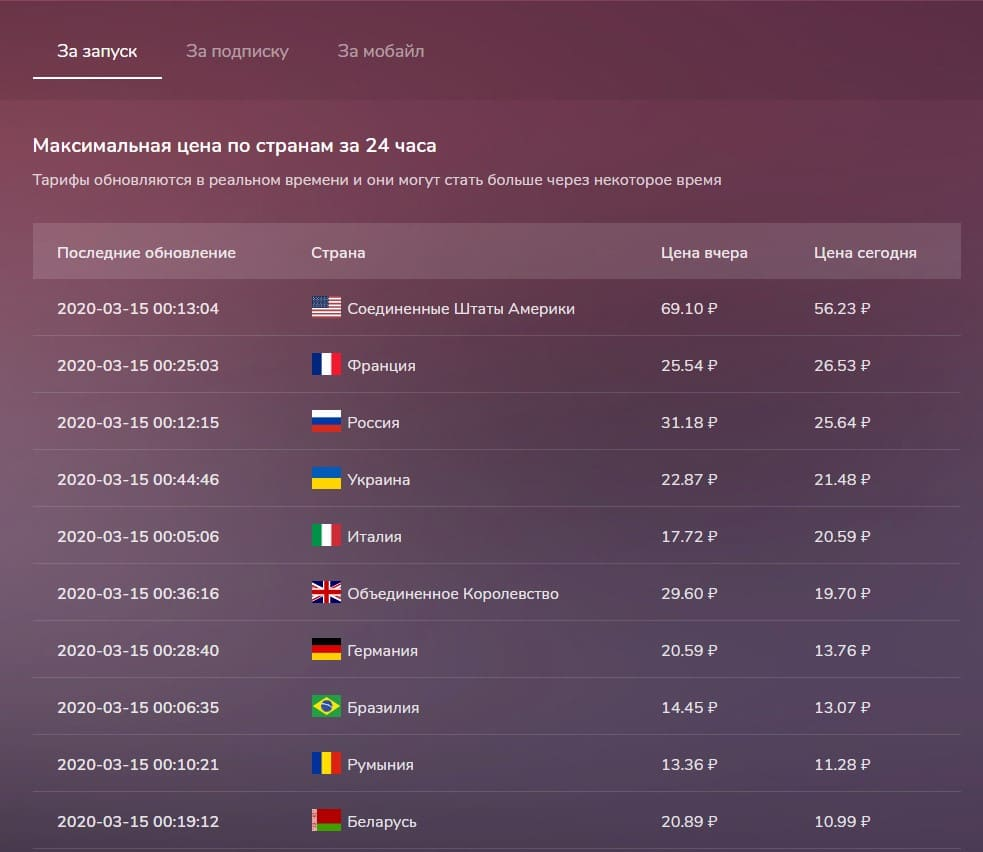Switch to the «За запуск» tab
Viewport: 983px width, 852px height.
pyautogui.click(x=97, y=51)
